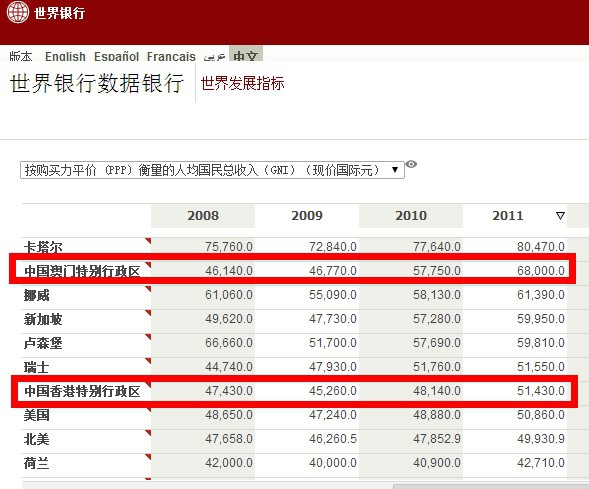Open the 世界发展指标 link
The width and height of the screenshot is (589, 489).
pyautogui.click(x=242, y=83)
